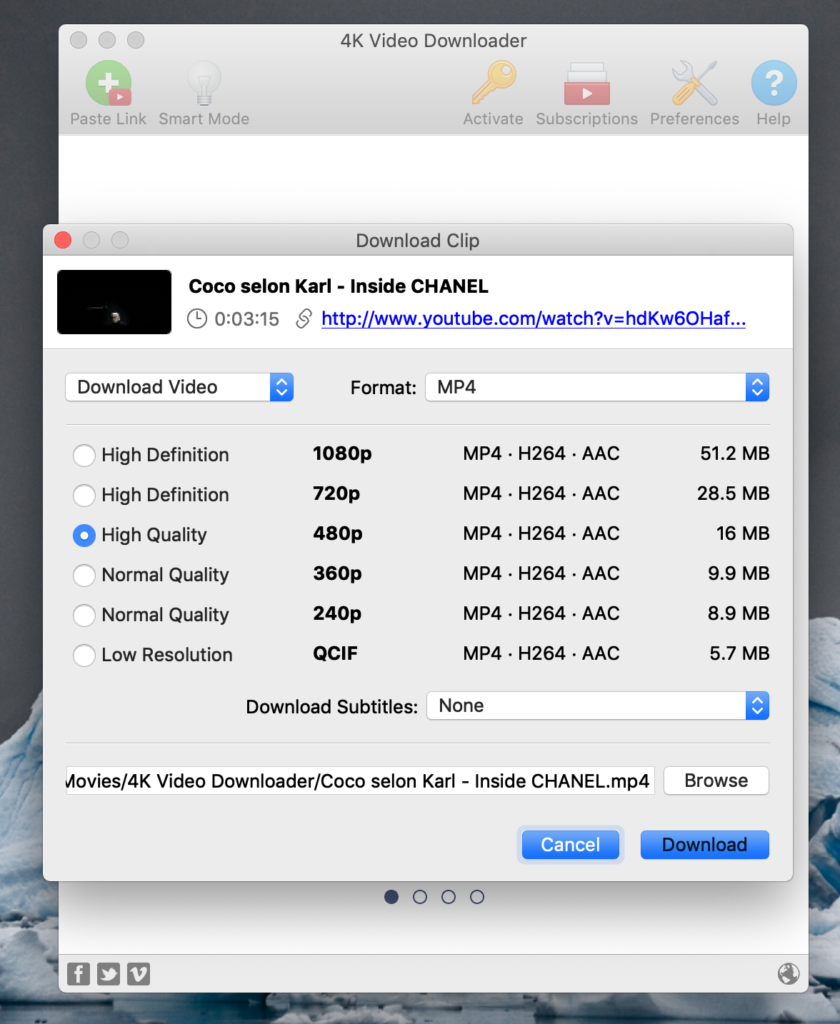Click the video thumbnail preview

click(x=113, y=301)
